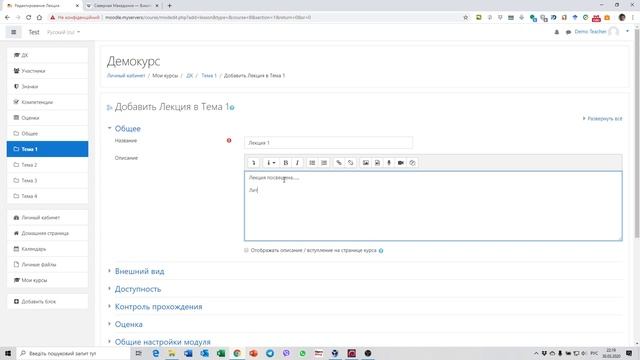
Task: Bookmark this page with the star icon
Action: point(466,18)
